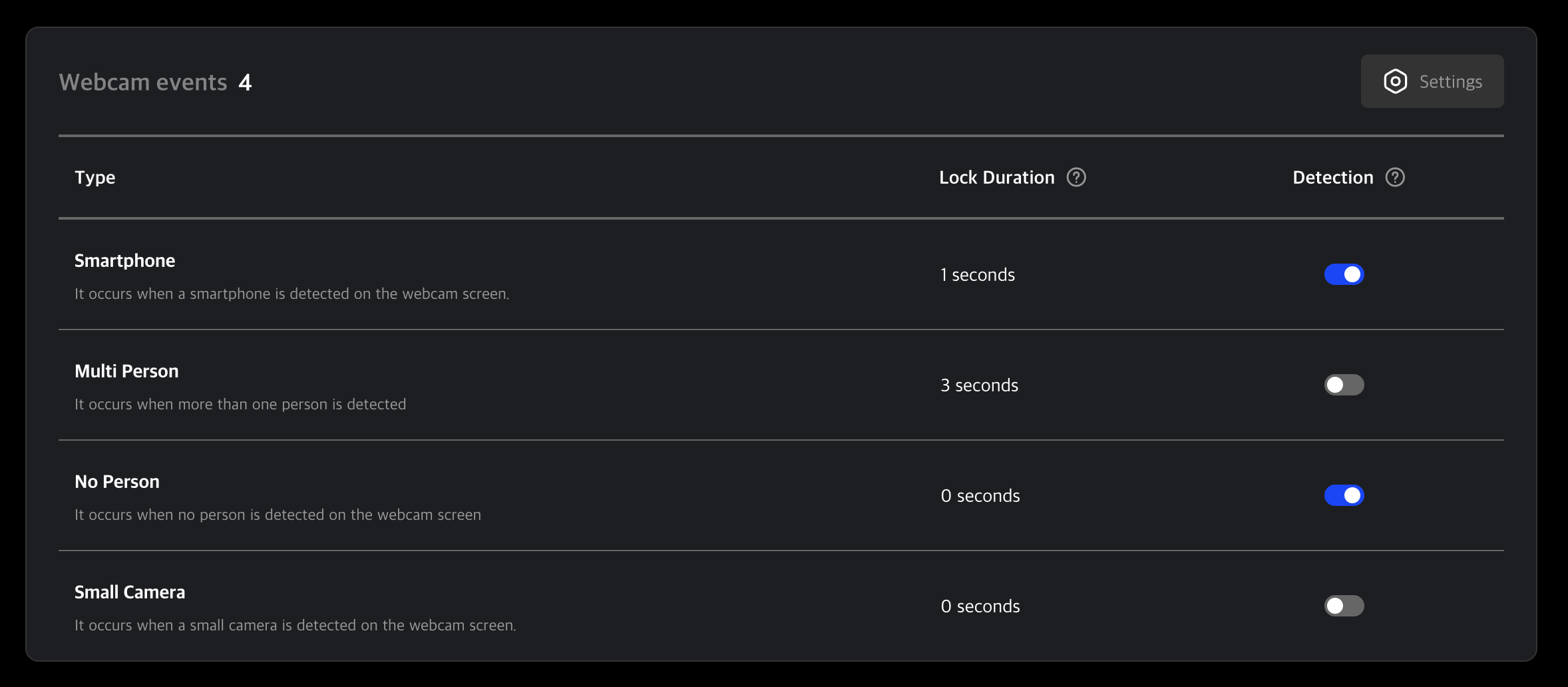The width and height of the screenshot is (1568, 687).
Task: Click the Detection help question icon
Action: (1395, 177)
